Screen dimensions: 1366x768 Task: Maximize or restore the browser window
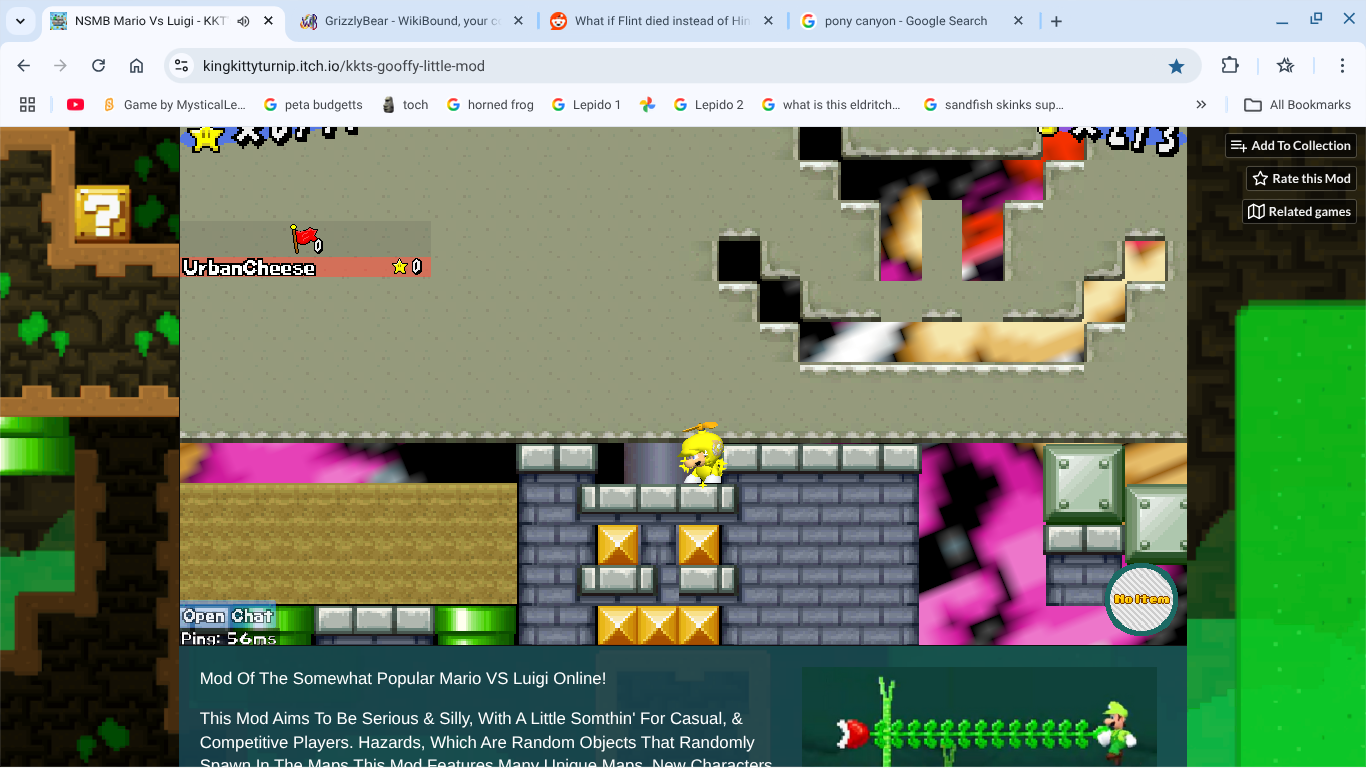(1316, 21)
